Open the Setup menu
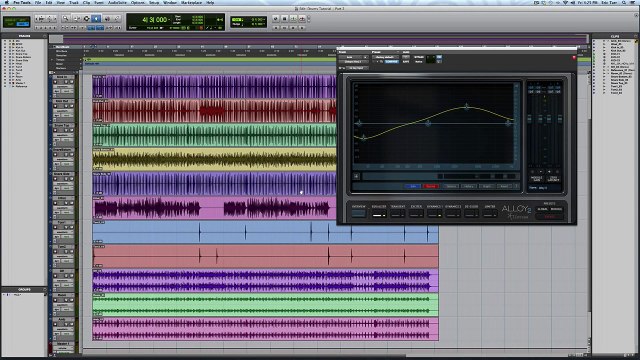640x360 pixels. 154,2
